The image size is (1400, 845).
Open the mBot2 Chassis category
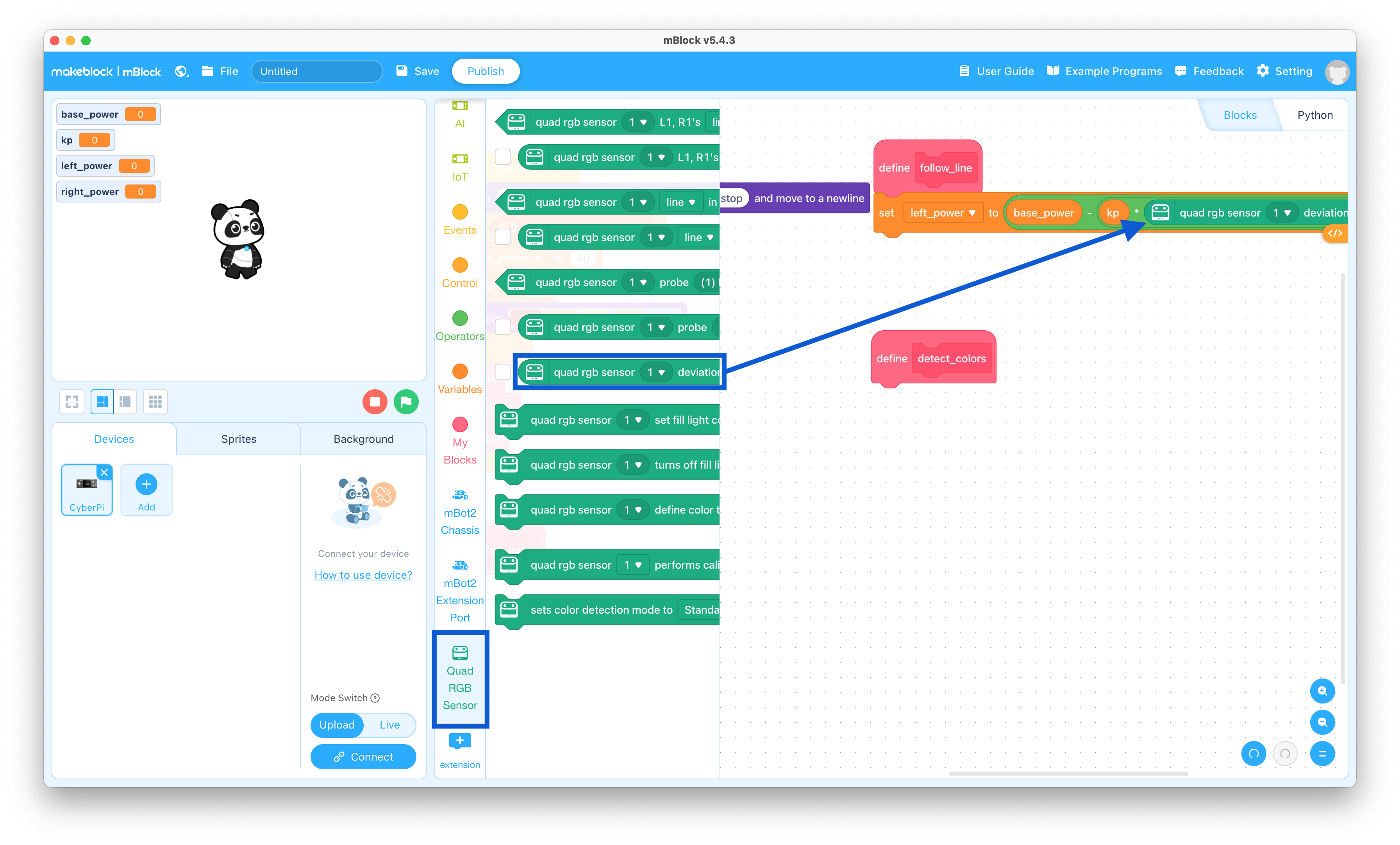460,512
